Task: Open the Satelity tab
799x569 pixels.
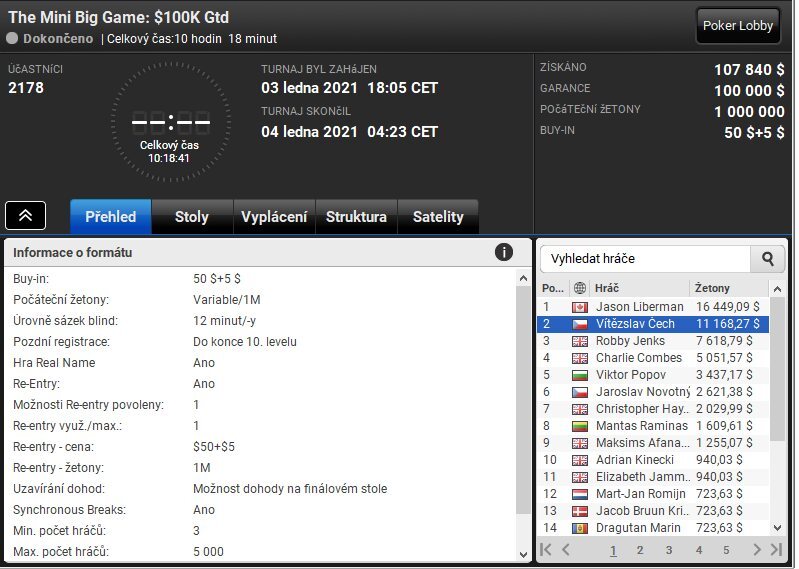Action: pyautogui.click(x=438, y=217)
